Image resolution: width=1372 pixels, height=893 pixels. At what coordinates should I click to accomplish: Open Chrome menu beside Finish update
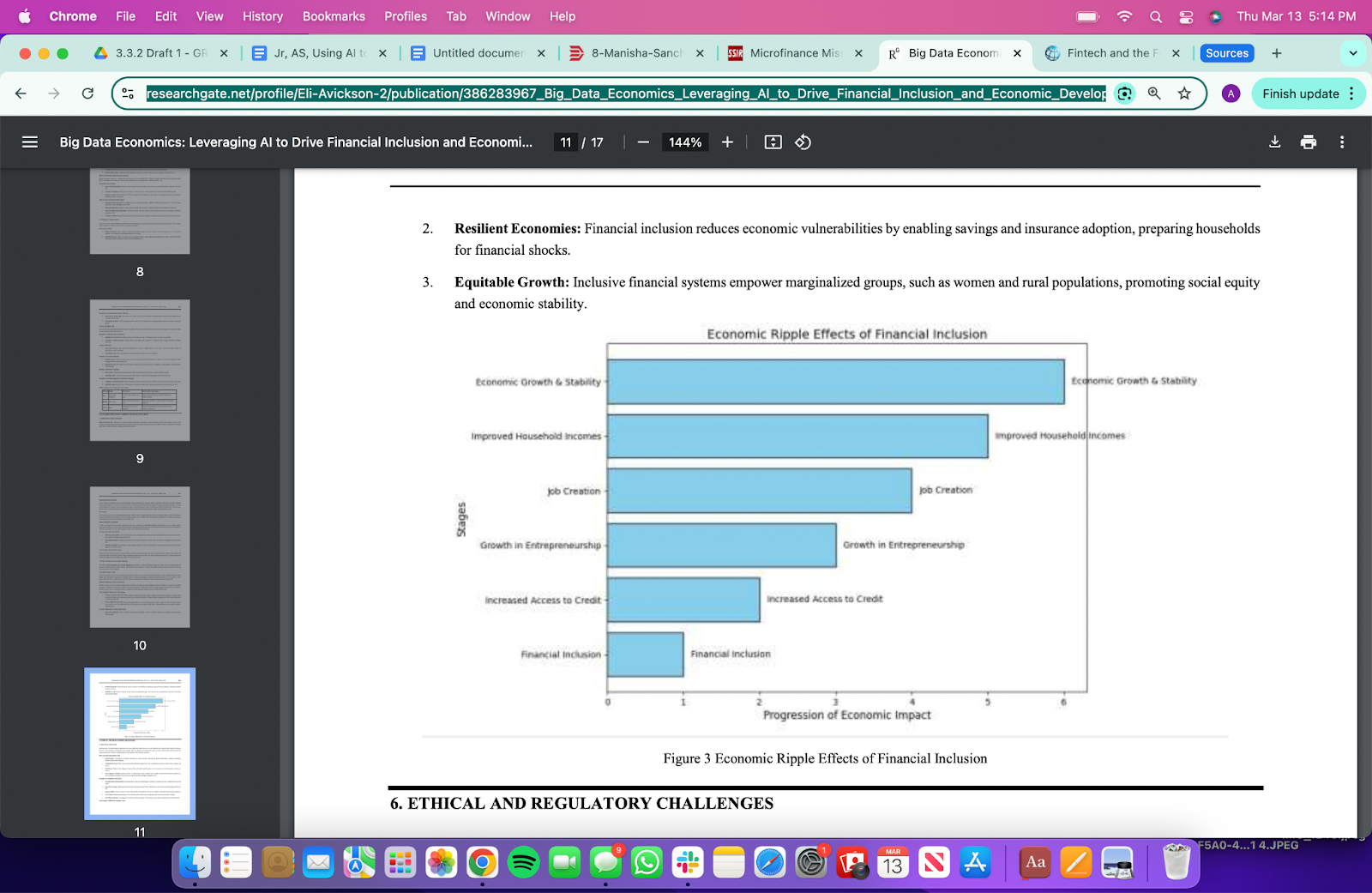[x=1352, y=94]
